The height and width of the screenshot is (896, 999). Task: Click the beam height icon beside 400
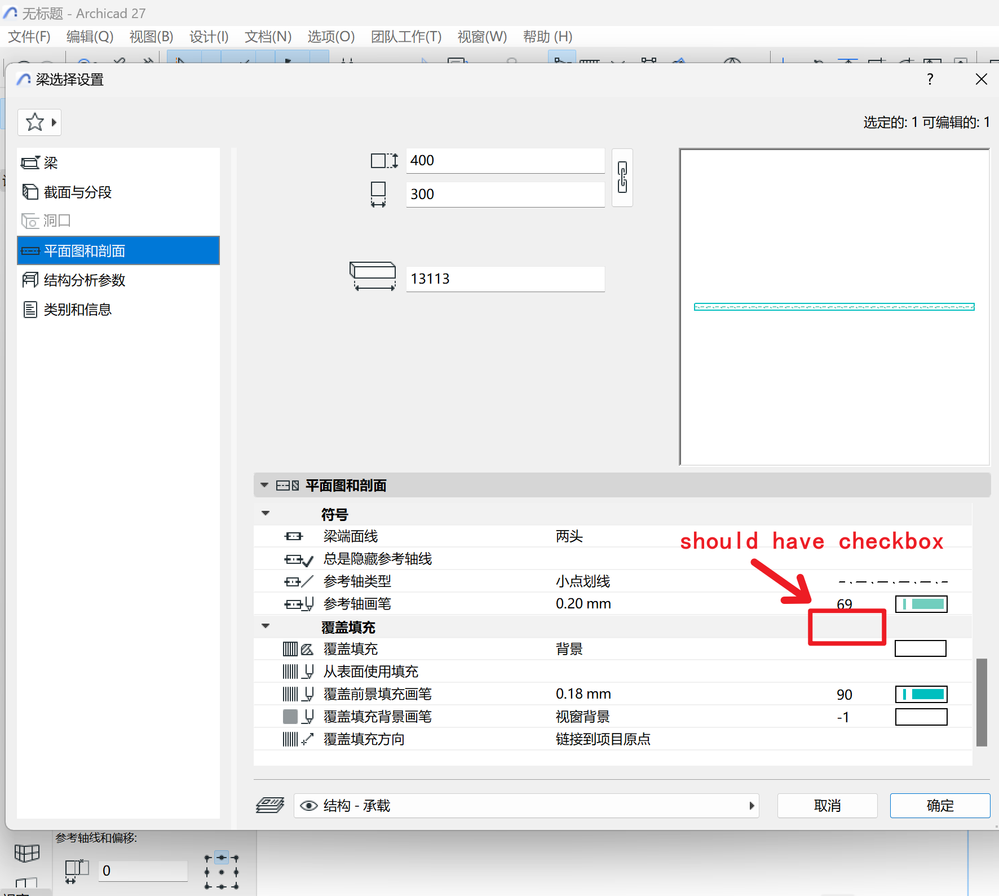coord(384,161)
